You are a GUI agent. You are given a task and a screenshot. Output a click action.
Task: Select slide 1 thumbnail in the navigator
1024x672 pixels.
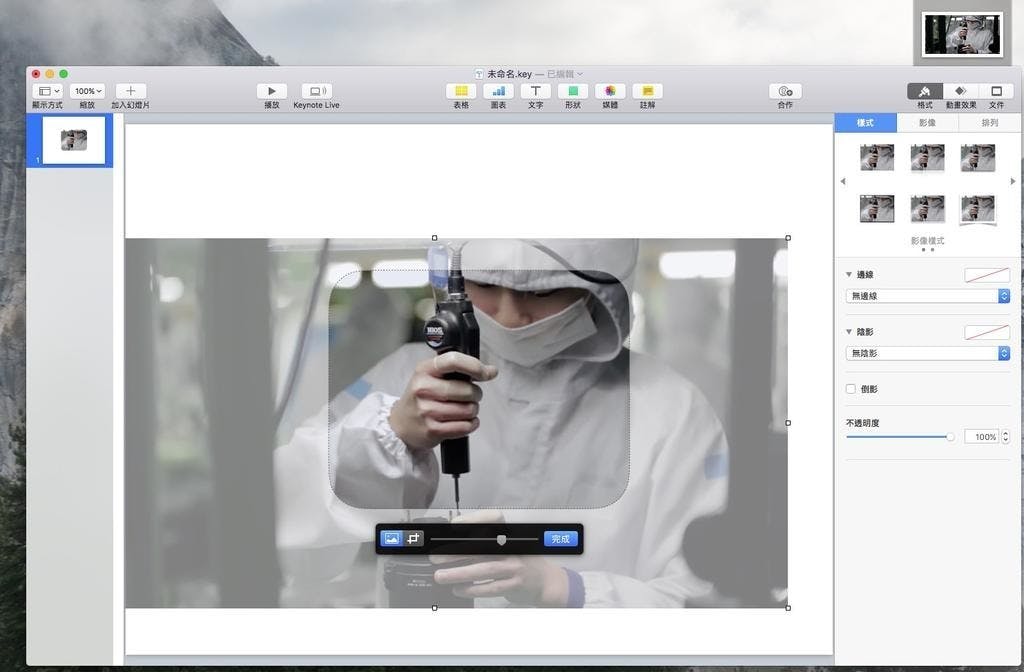coord(73,140)
